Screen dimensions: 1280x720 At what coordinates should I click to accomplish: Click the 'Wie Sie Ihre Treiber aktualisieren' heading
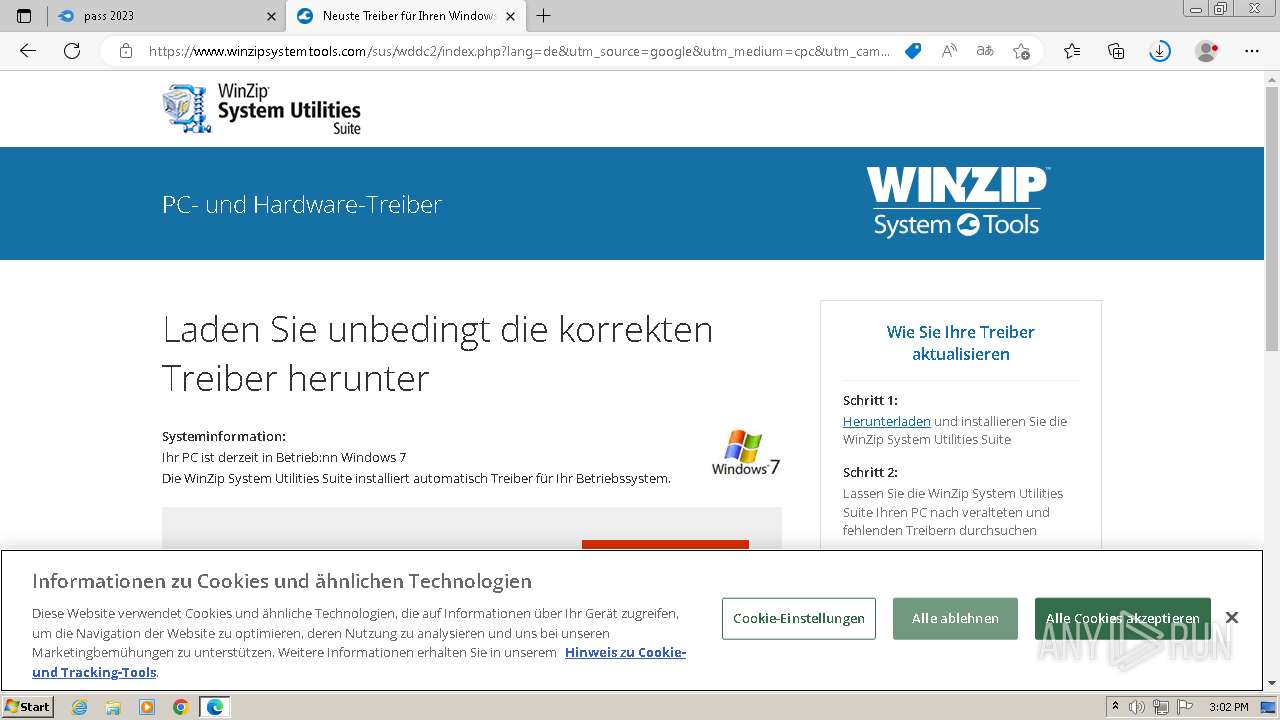(x=960, y=343)
